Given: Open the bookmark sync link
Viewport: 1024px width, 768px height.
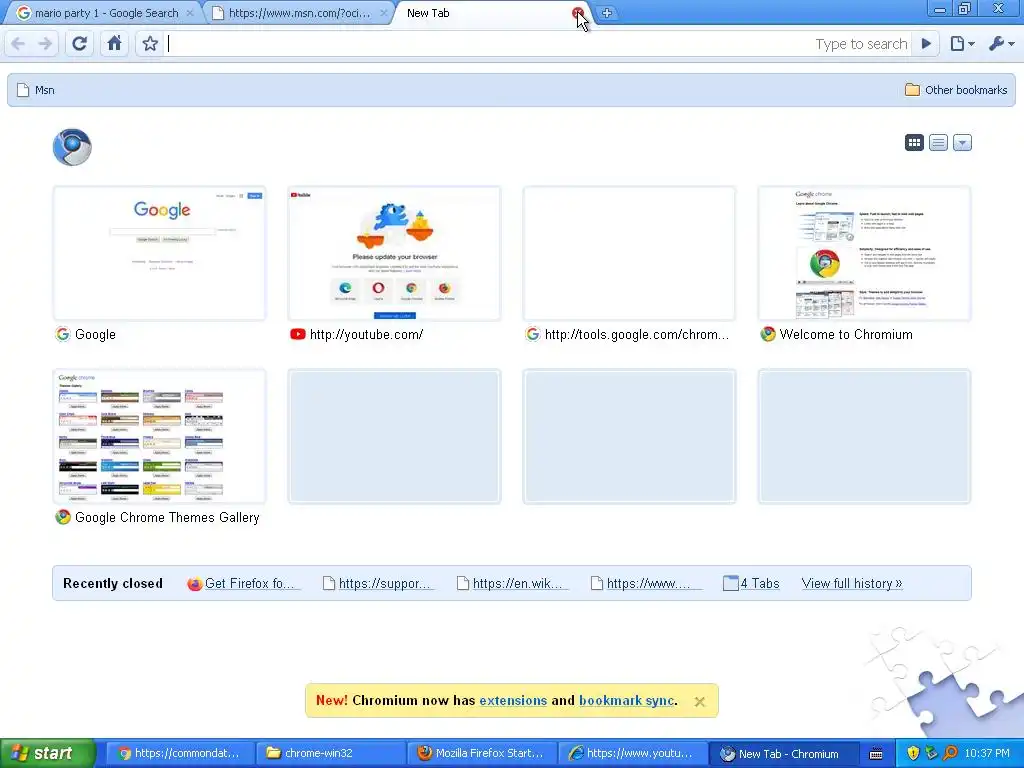Looking at the screenshot, I should tap(626, 700).
